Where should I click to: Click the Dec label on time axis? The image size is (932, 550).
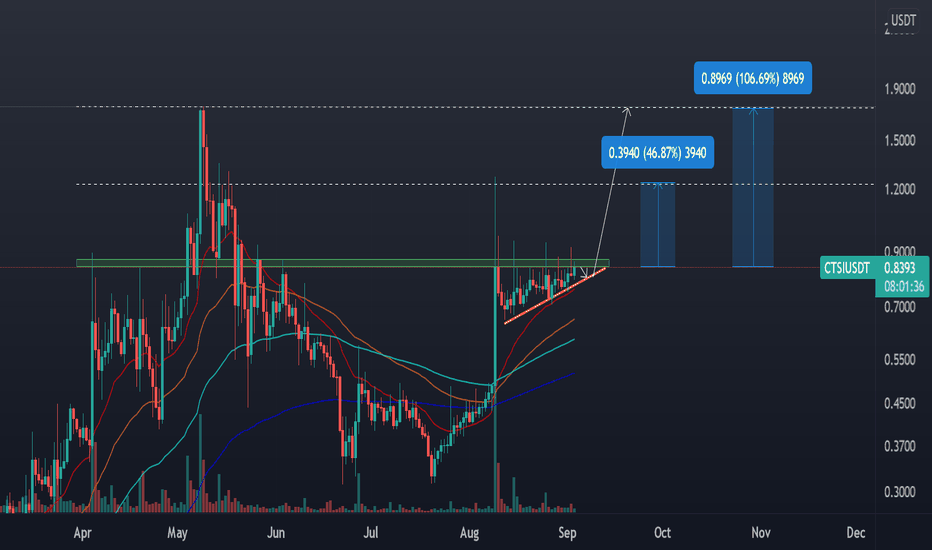(x=856, y=533)
